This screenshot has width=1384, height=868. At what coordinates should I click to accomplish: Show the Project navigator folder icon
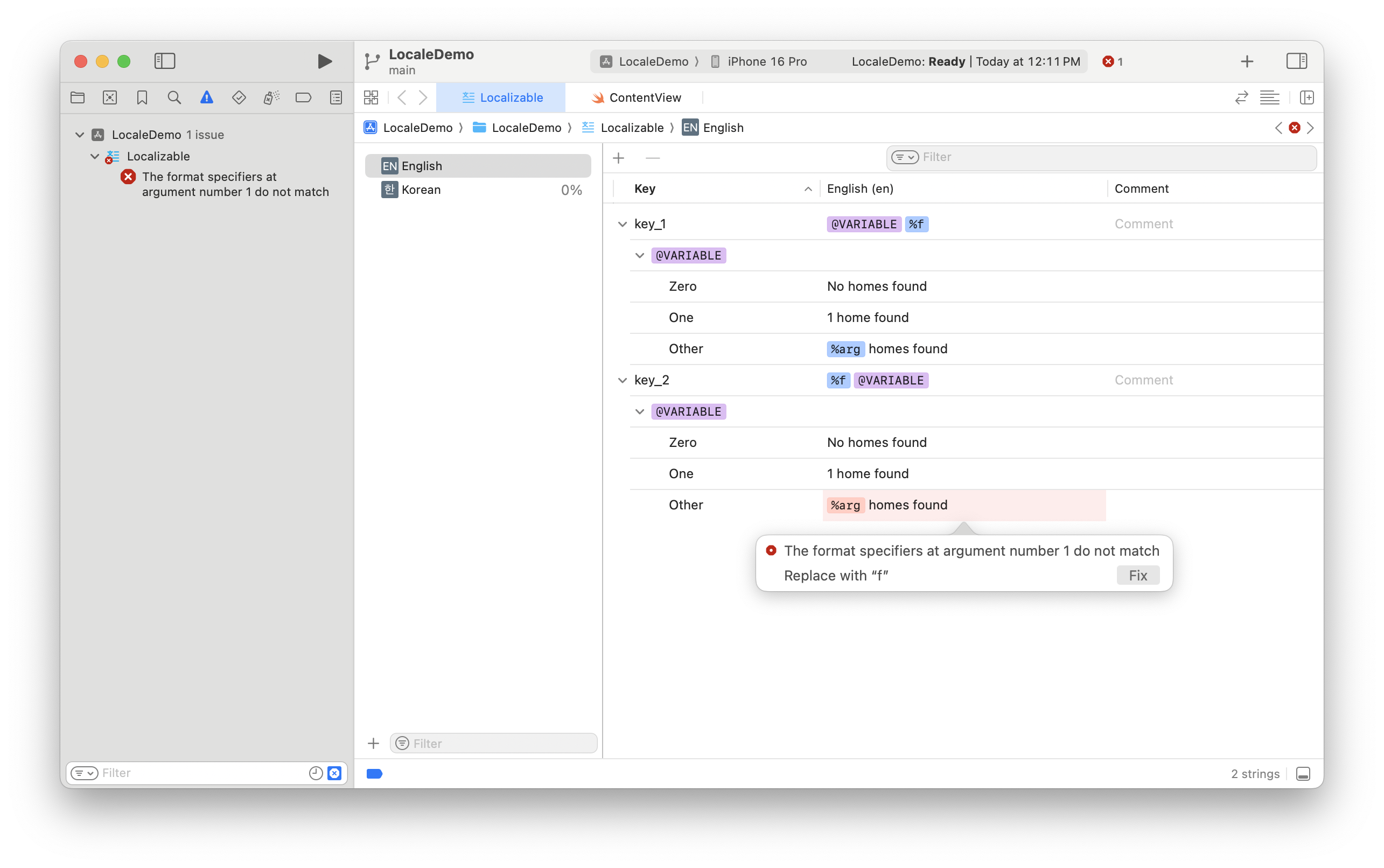(78, 97)
